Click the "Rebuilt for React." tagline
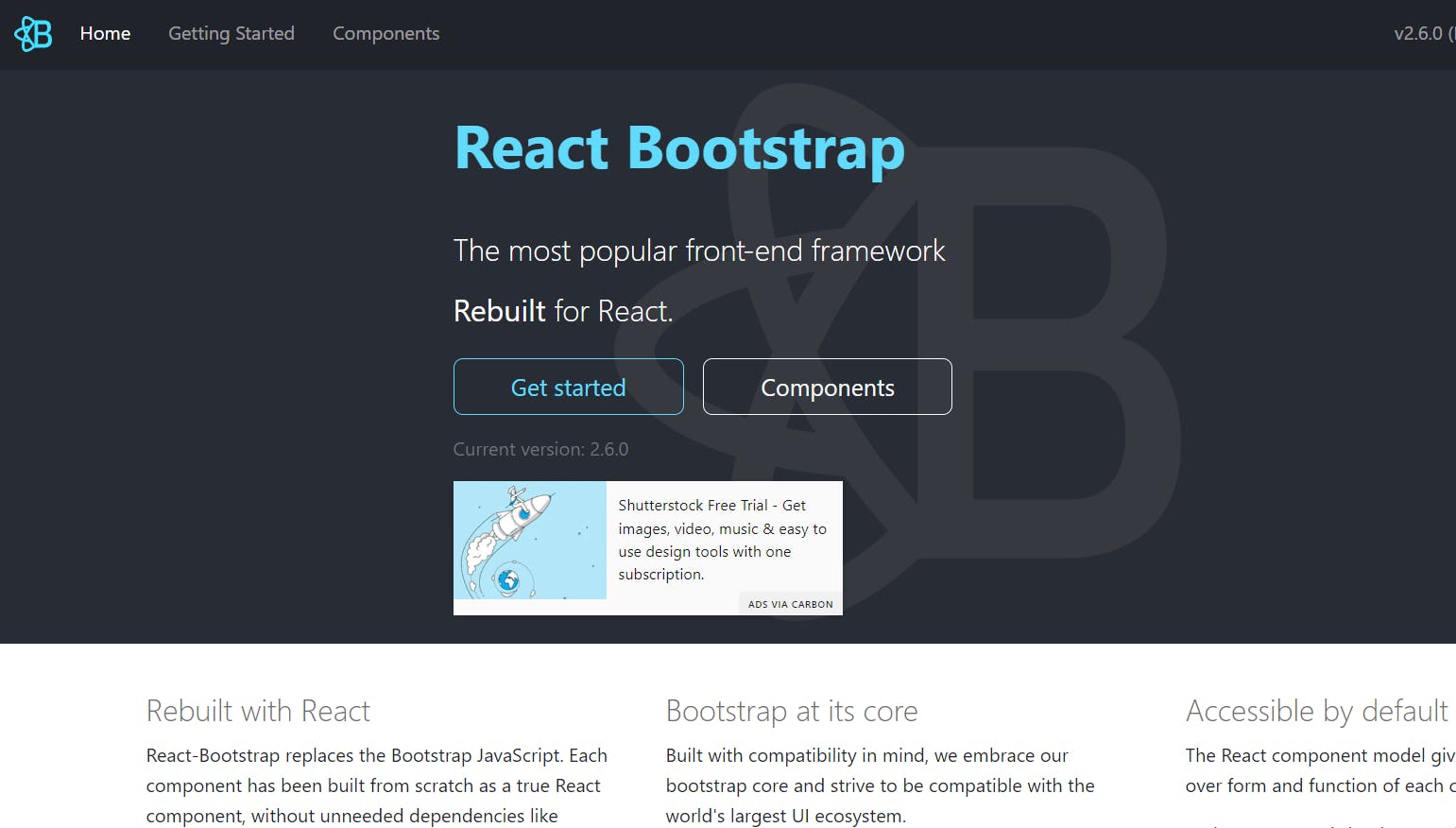 coord(563,311)
